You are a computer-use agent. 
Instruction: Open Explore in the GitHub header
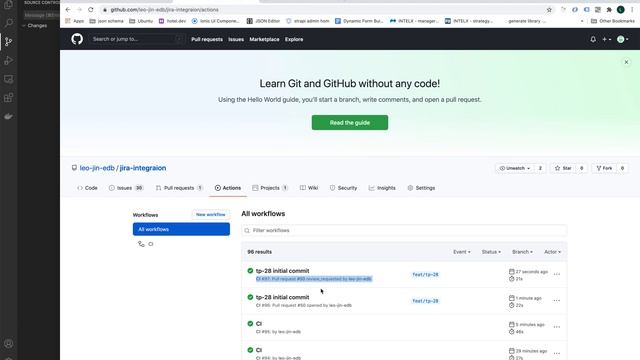294,39
